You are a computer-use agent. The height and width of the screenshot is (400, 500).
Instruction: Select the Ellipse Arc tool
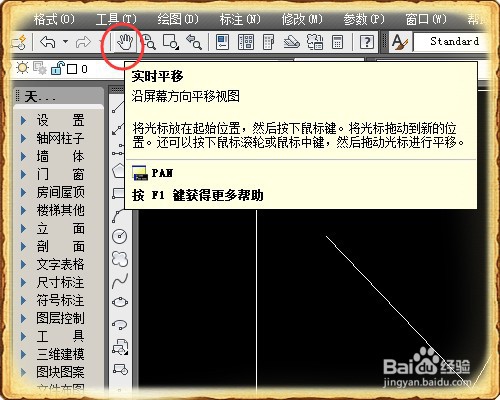coord(120,324)
